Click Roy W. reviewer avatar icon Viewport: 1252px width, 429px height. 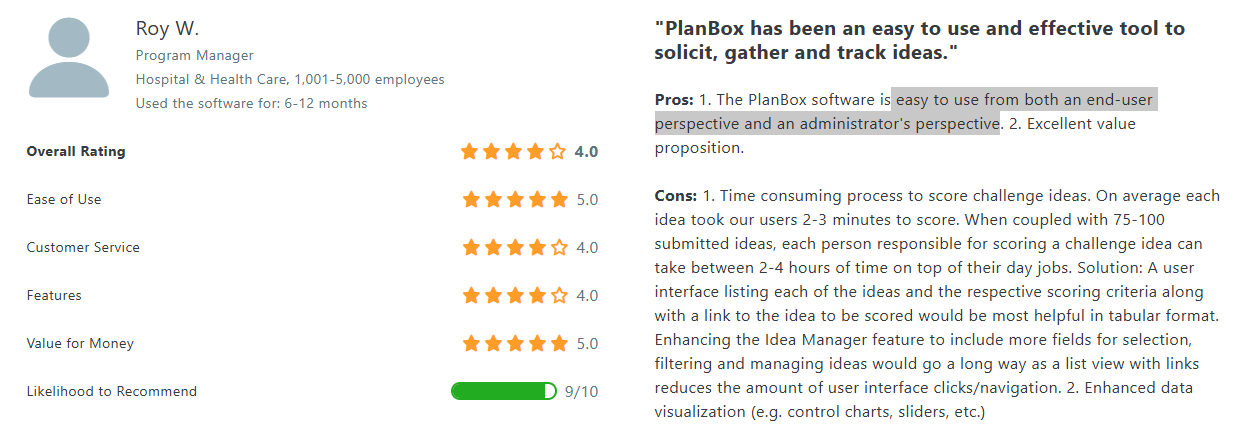click(69, 60)
